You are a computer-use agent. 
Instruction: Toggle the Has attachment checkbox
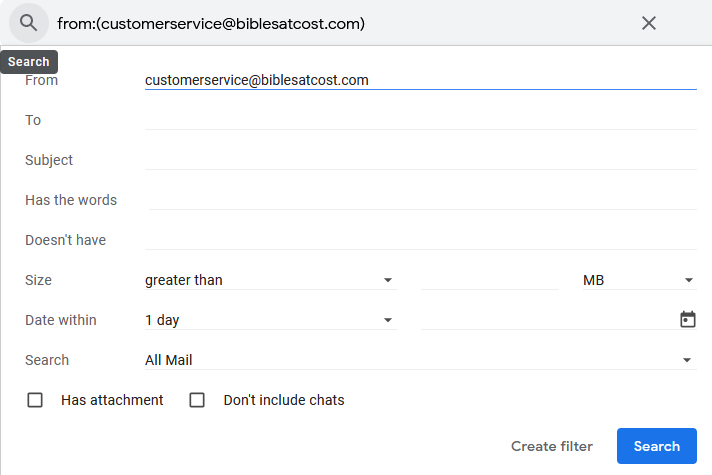[x=35, y=400]
